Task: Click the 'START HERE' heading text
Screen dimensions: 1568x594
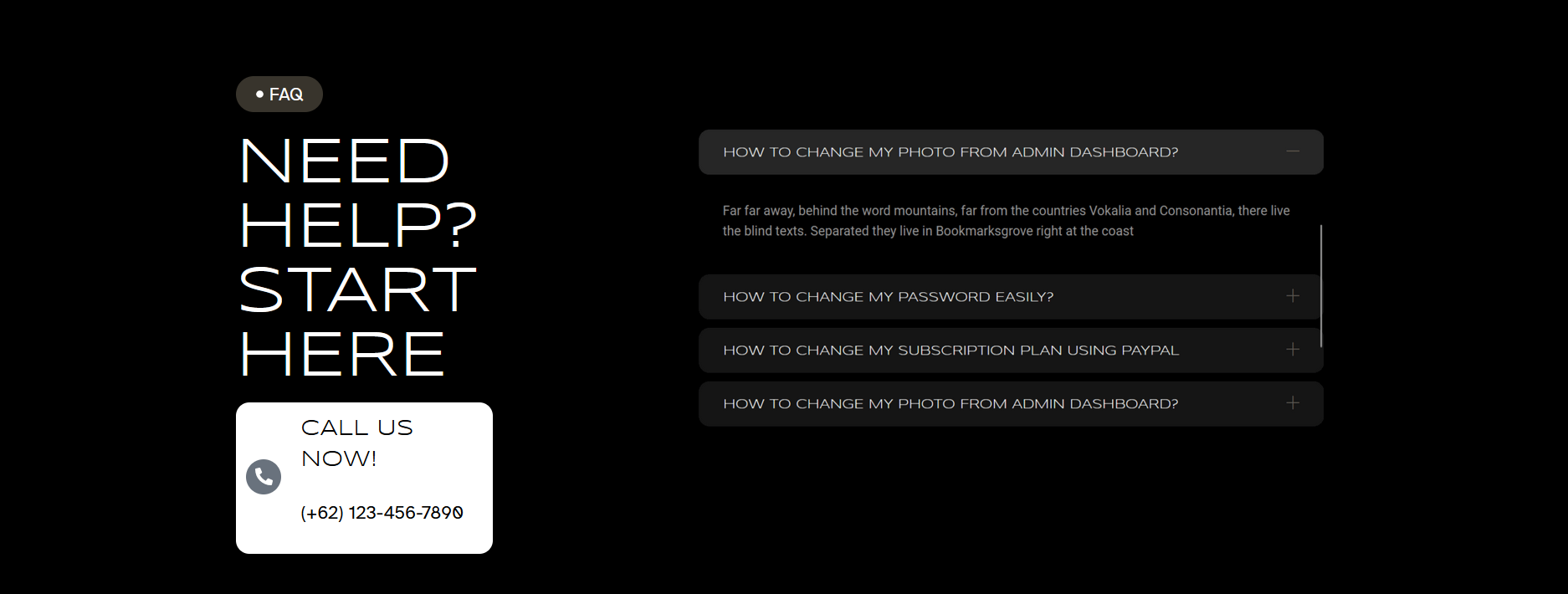Action: tap(357, 322)
